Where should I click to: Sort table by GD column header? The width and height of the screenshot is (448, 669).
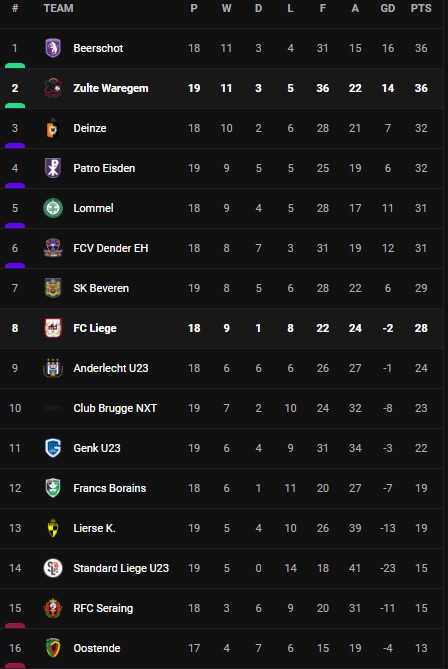coord(387,8)
